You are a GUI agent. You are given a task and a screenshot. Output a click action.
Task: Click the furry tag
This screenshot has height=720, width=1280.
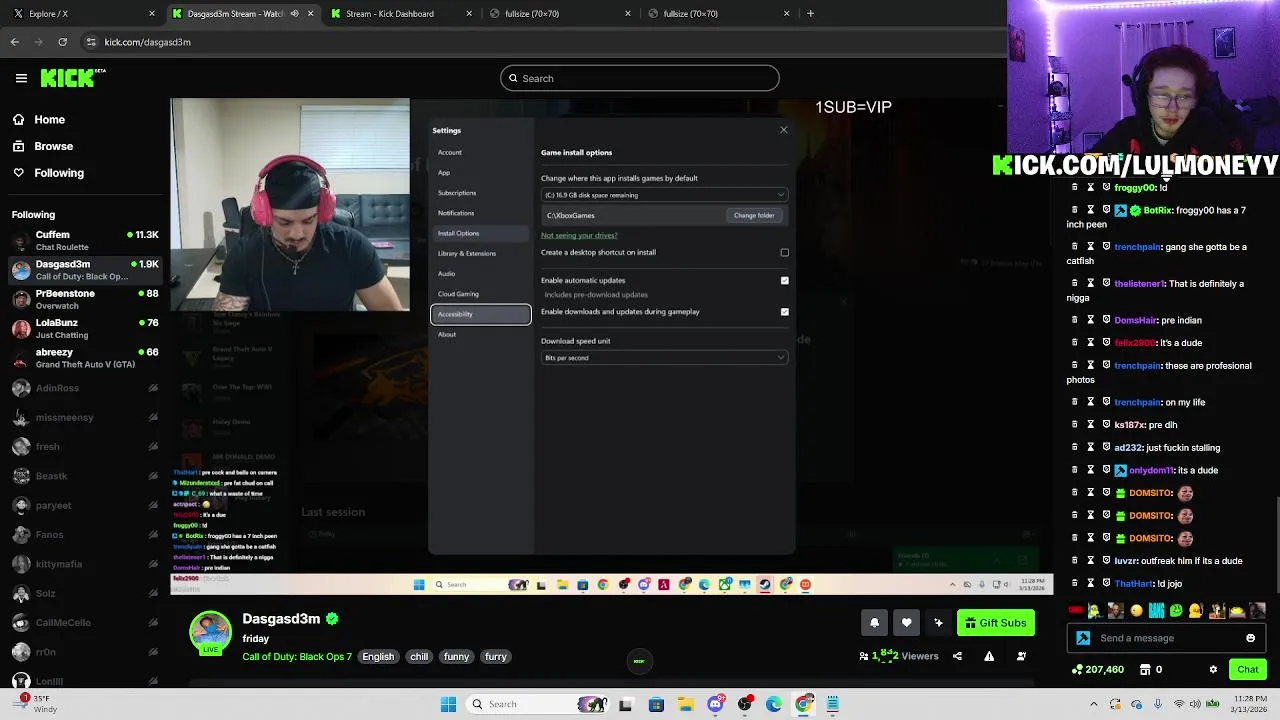496,657
